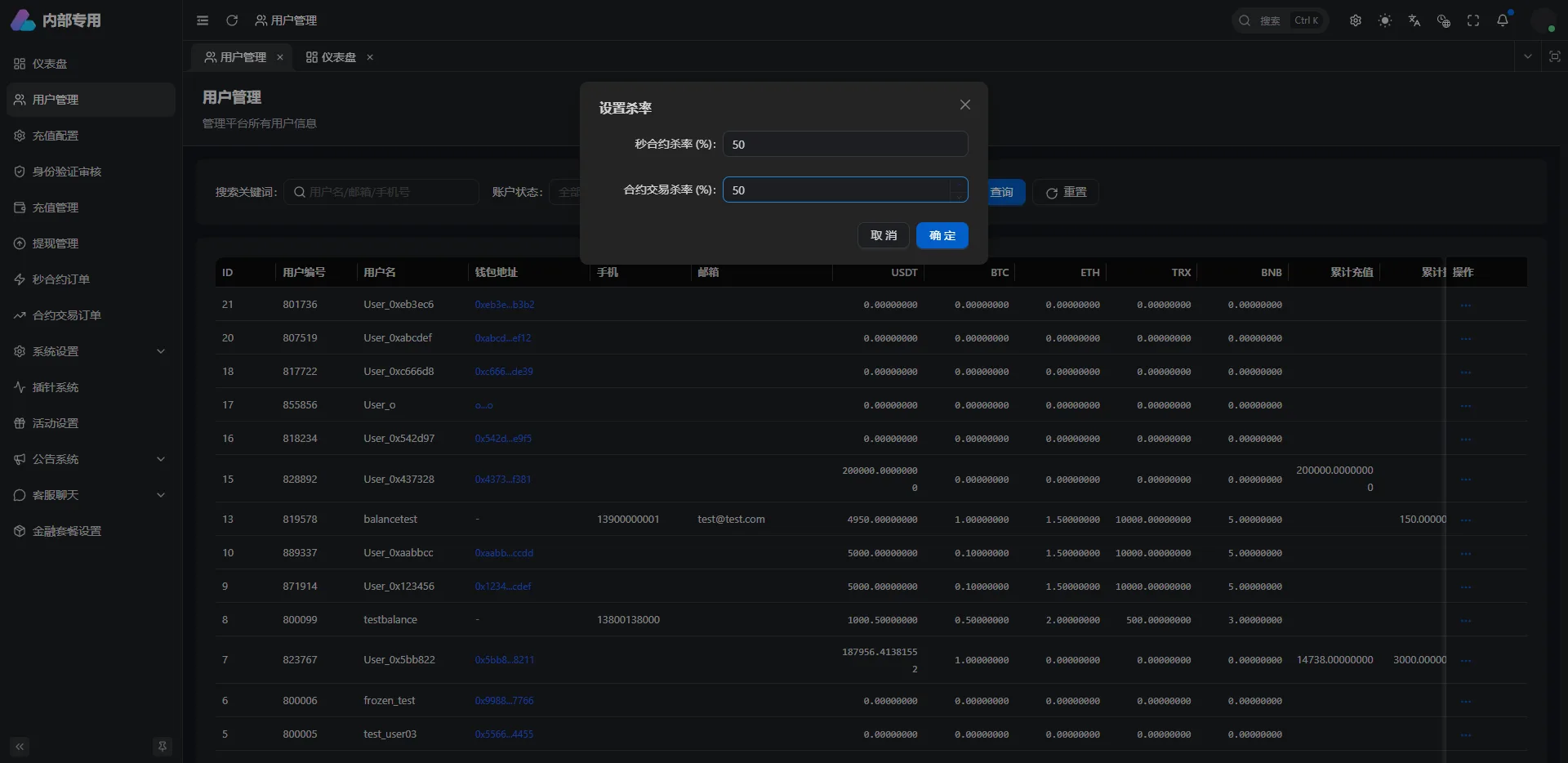The image size is (1568, 763).
Task: Click the refresh icon beside the hamburger menu
Action: (232, 20)
